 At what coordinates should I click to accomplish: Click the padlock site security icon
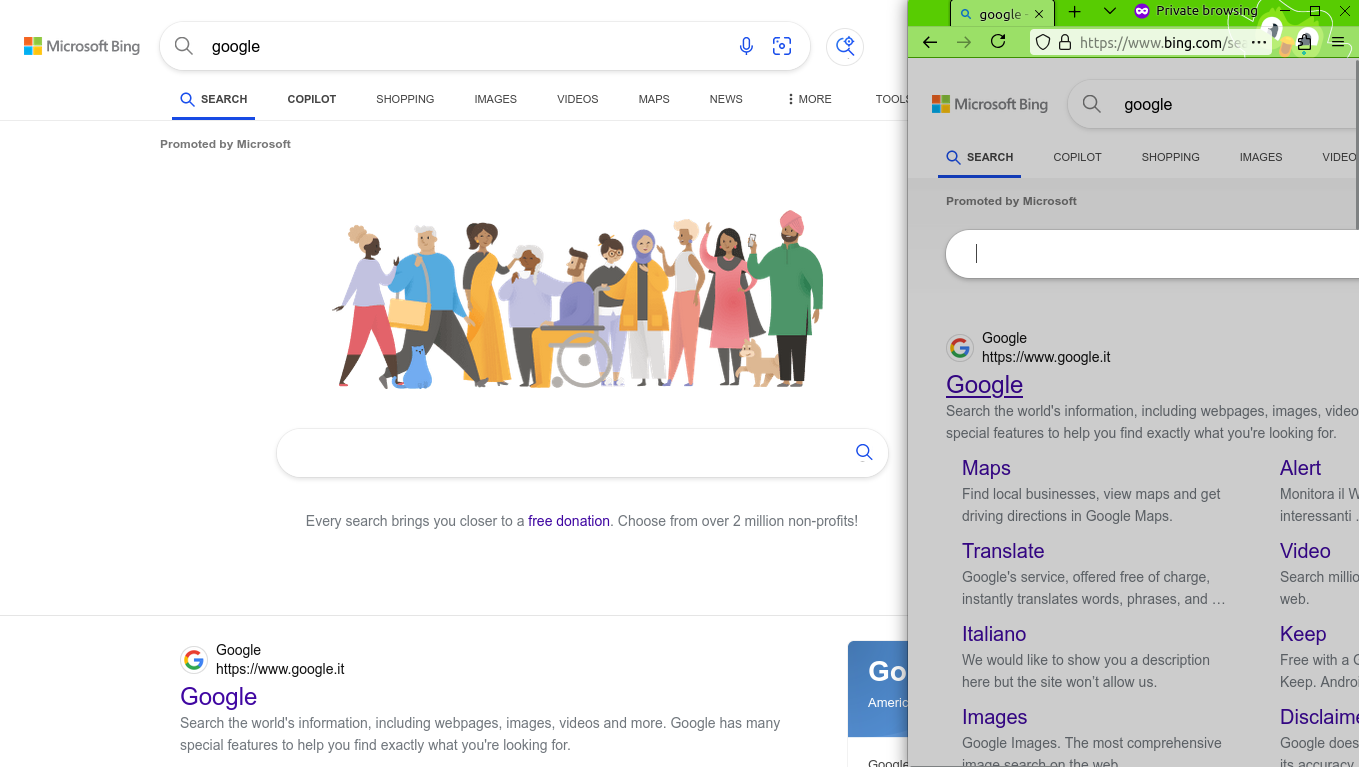click(x=1065, y=43)
